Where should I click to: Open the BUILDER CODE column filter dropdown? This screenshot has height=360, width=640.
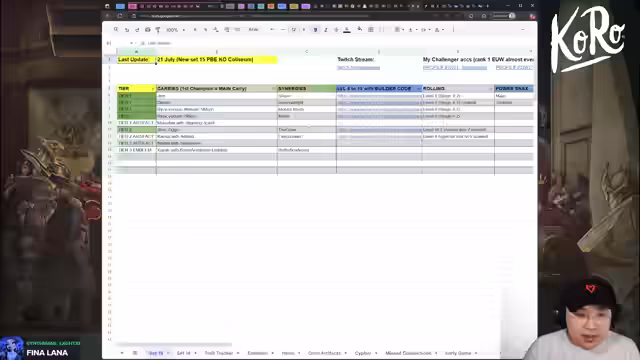pyautogui.click(x=419, y=89)
